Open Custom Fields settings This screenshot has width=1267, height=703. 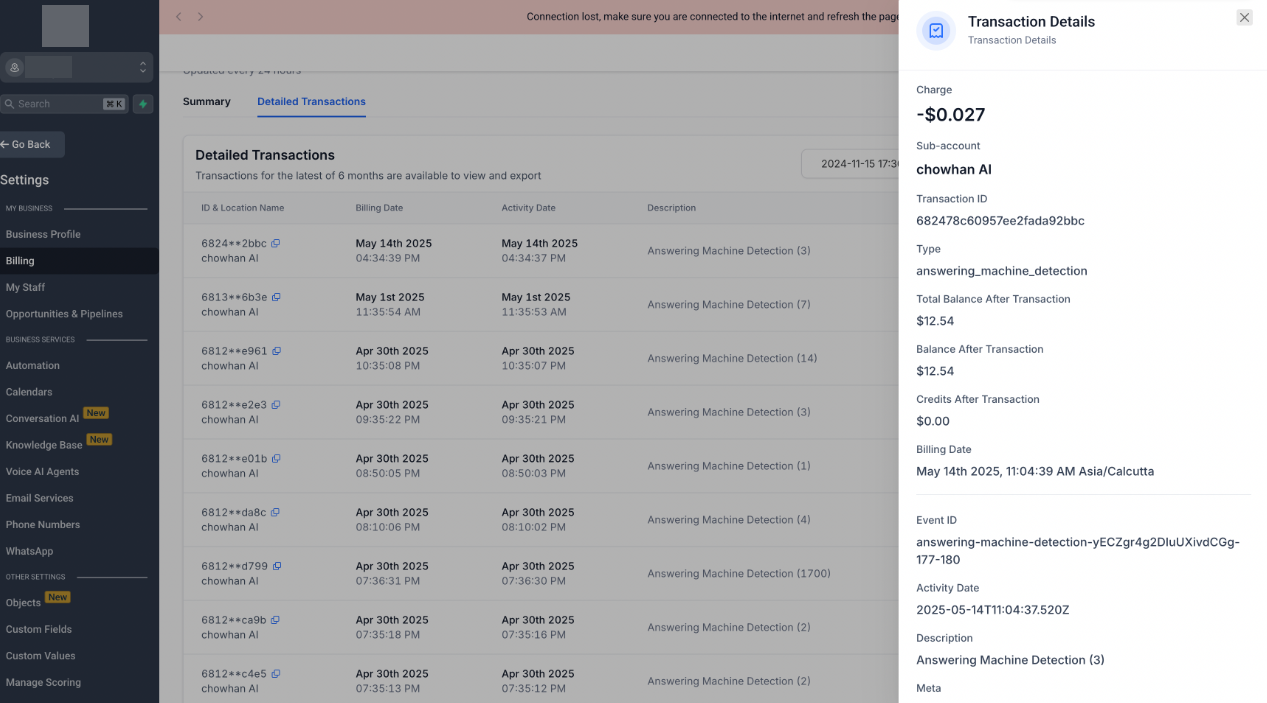coord(39,629)
